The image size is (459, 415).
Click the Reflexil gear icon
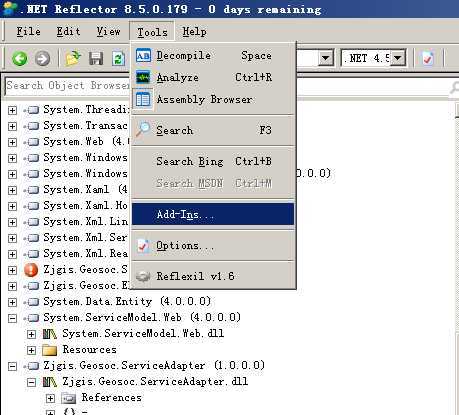(143, 276)
